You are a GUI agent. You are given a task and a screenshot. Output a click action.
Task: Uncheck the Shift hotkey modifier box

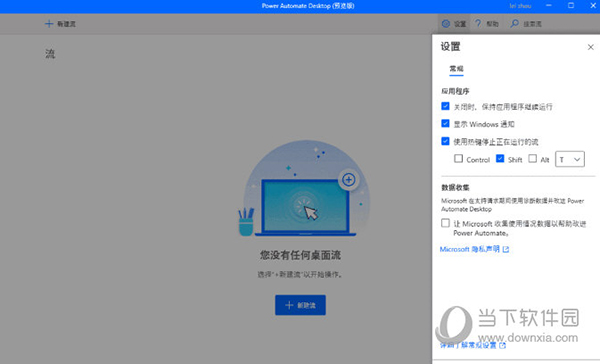[500, 158]
